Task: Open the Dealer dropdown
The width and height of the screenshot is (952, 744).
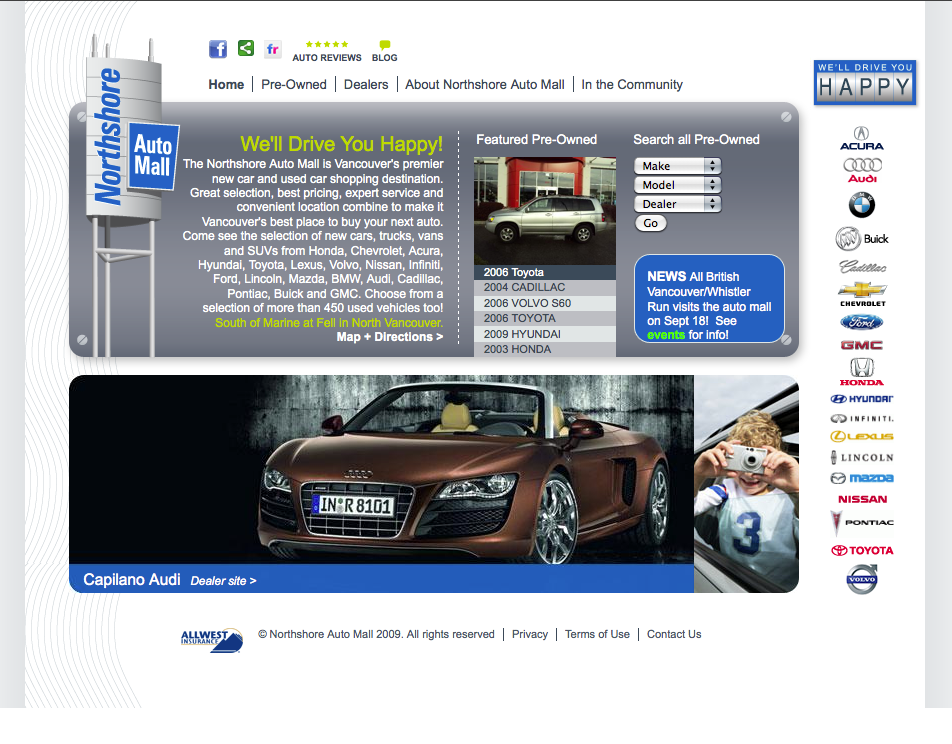Action: point(678,204)
